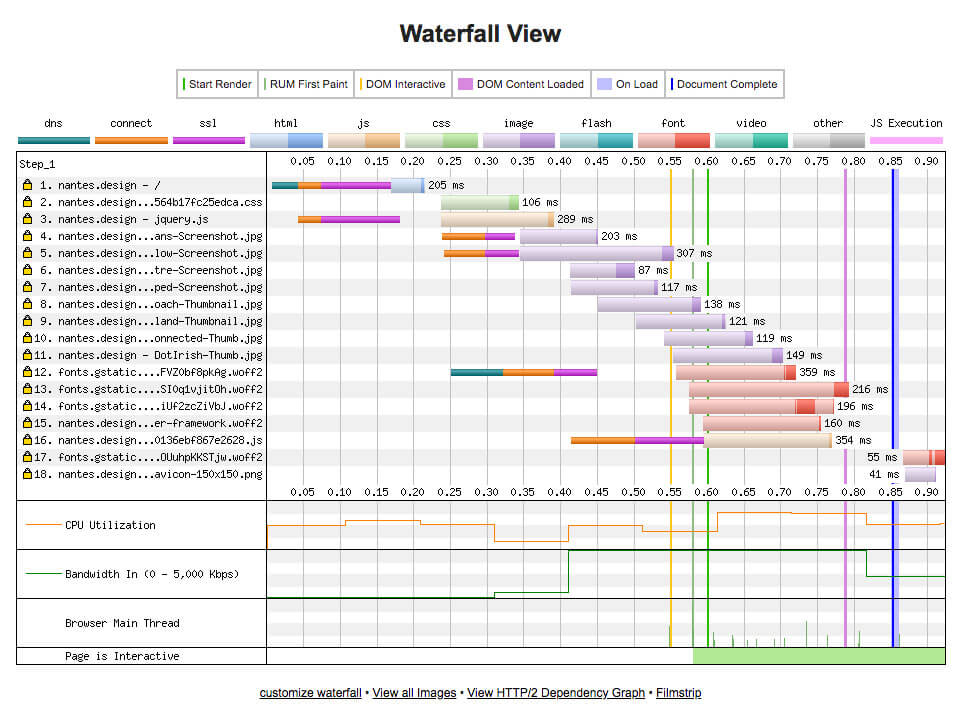Click the connect orange legend swatch
This screenshot has height=709, width=961.
[131, 140]
